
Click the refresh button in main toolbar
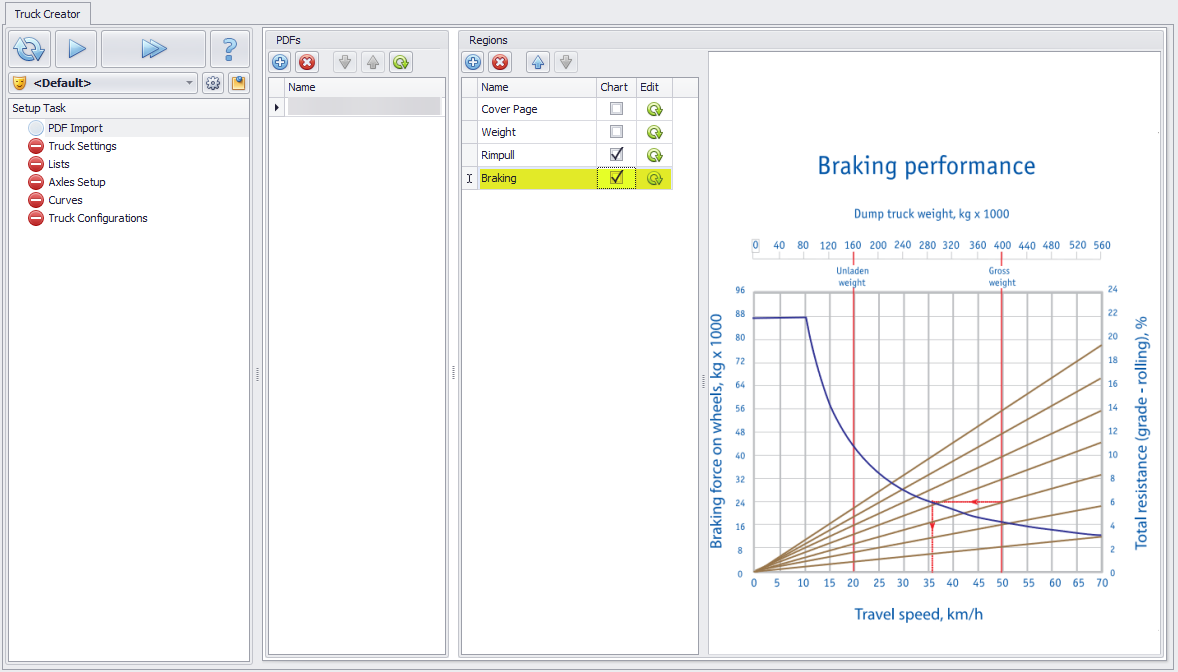click(x=30, y=48)
